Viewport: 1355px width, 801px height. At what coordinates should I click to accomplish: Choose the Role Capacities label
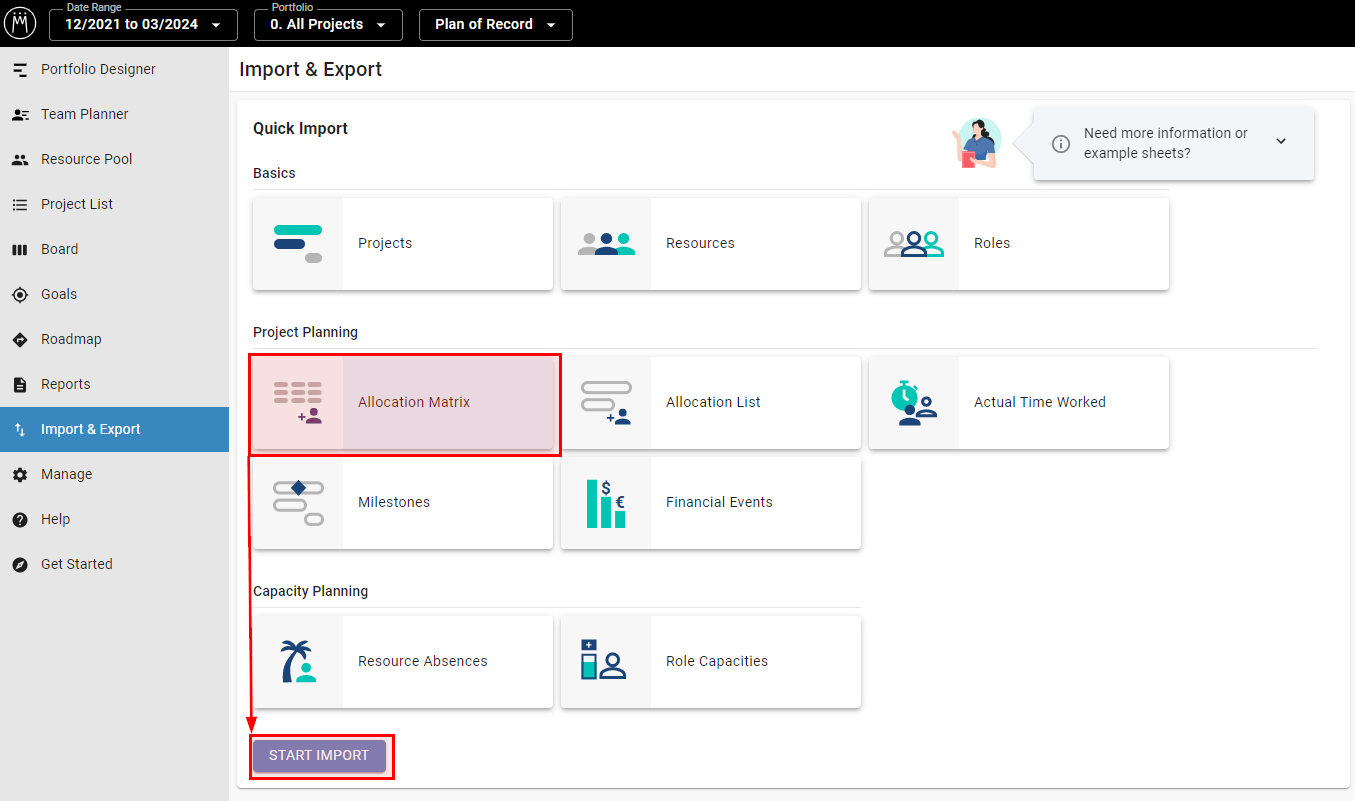click(x=717, y=662)
